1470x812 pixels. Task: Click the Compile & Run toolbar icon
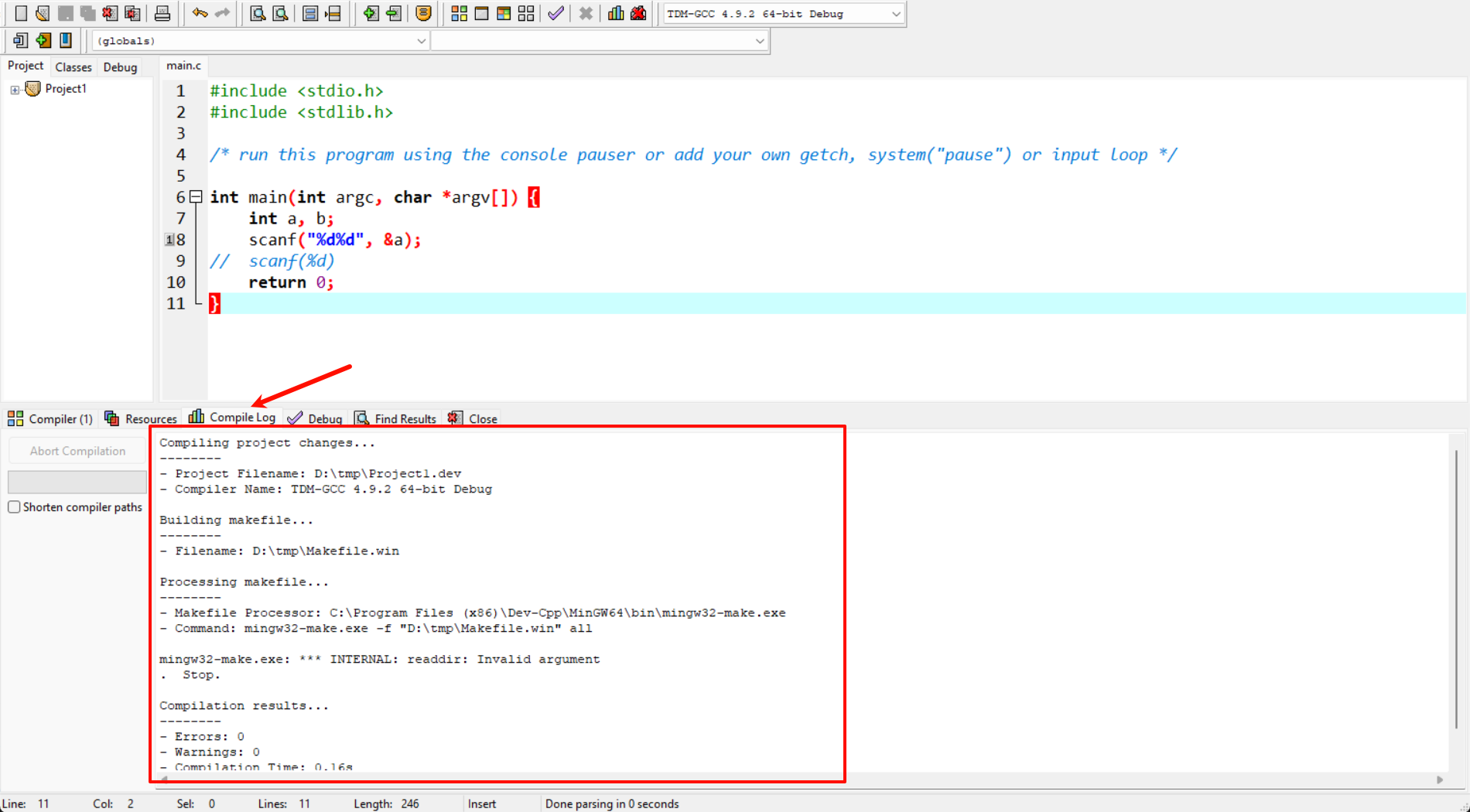(x=504, y=13)
